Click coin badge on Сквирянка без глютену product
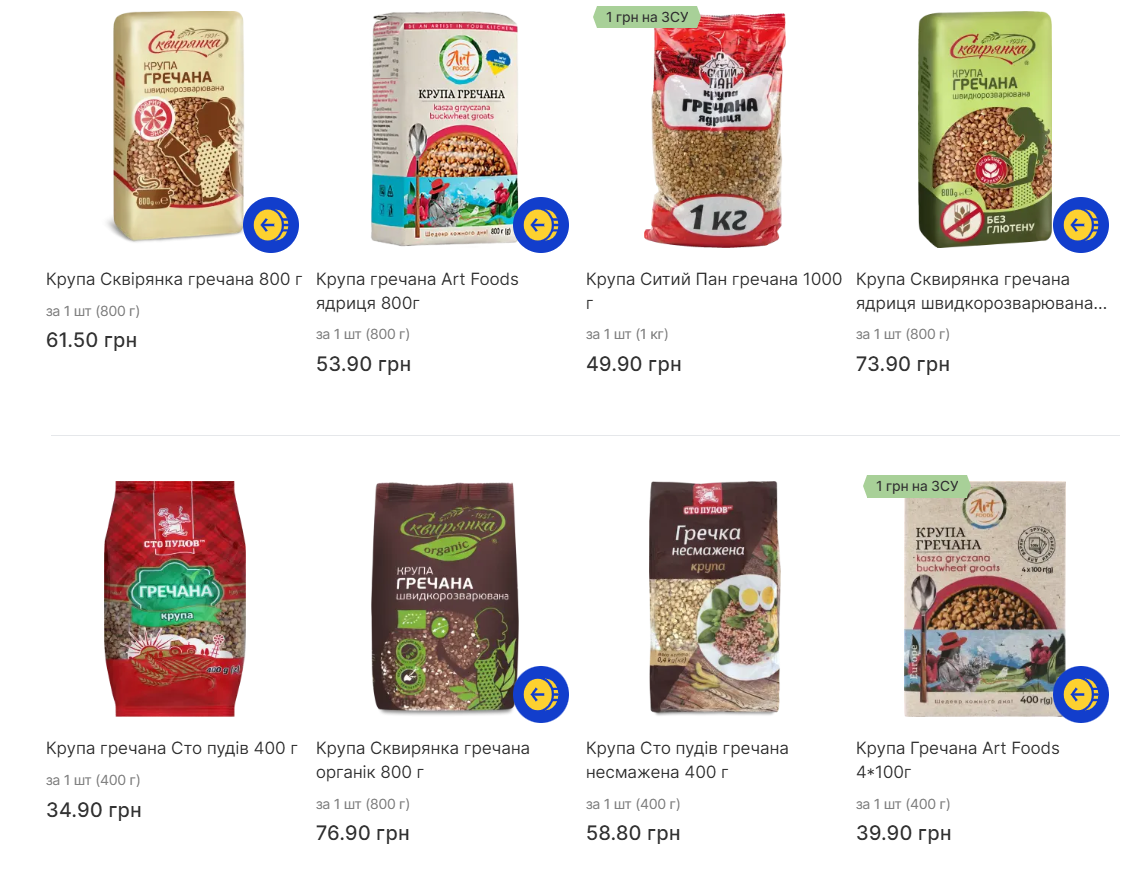The image size is (1147, 874). [1080, 225]
